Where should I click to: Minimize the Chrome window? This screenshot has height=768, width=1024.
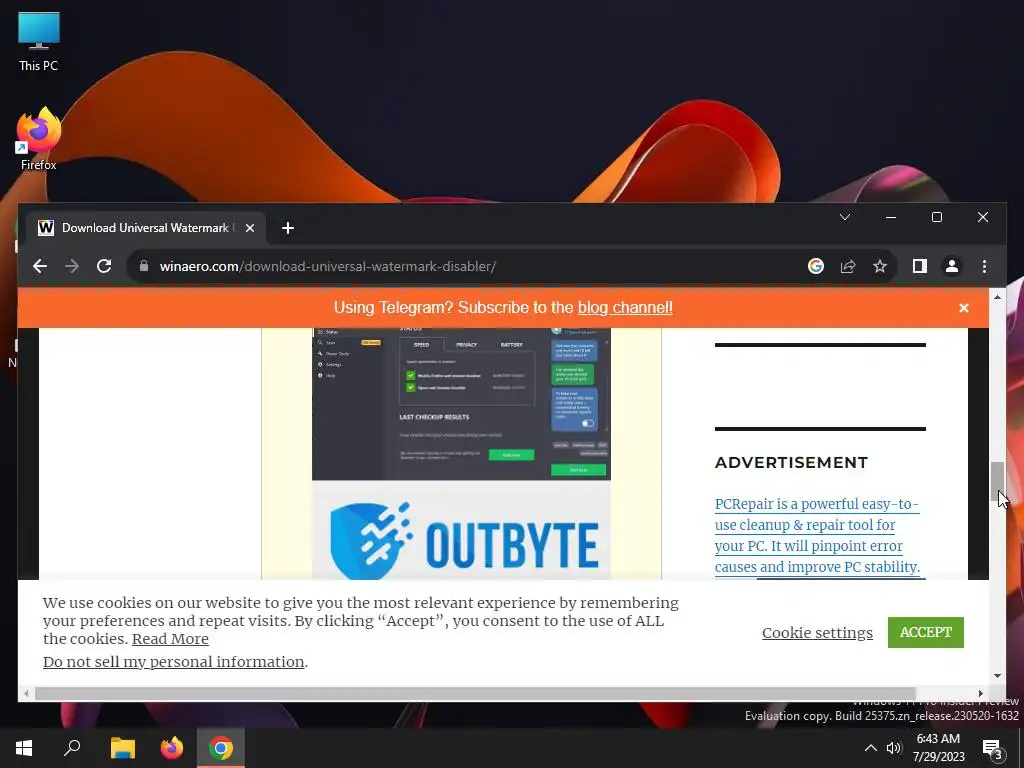[x=891, y=217]
